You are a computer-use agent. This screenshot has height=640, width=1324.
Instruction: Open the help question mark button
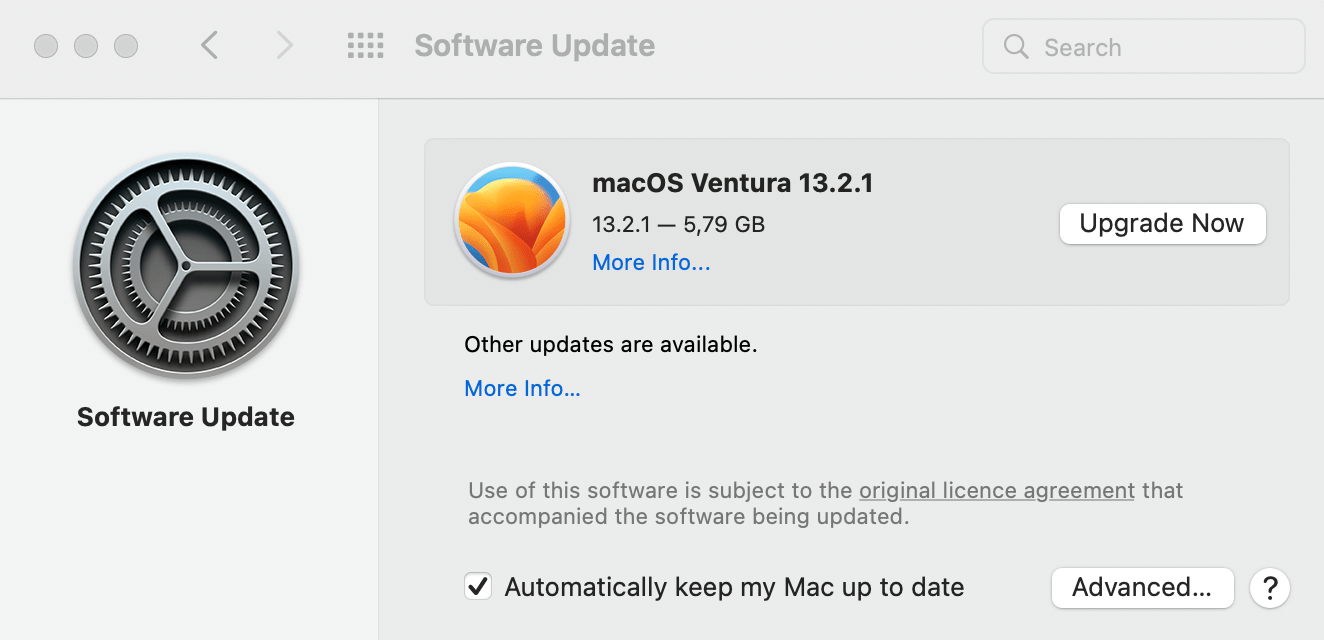(1269, 588)
